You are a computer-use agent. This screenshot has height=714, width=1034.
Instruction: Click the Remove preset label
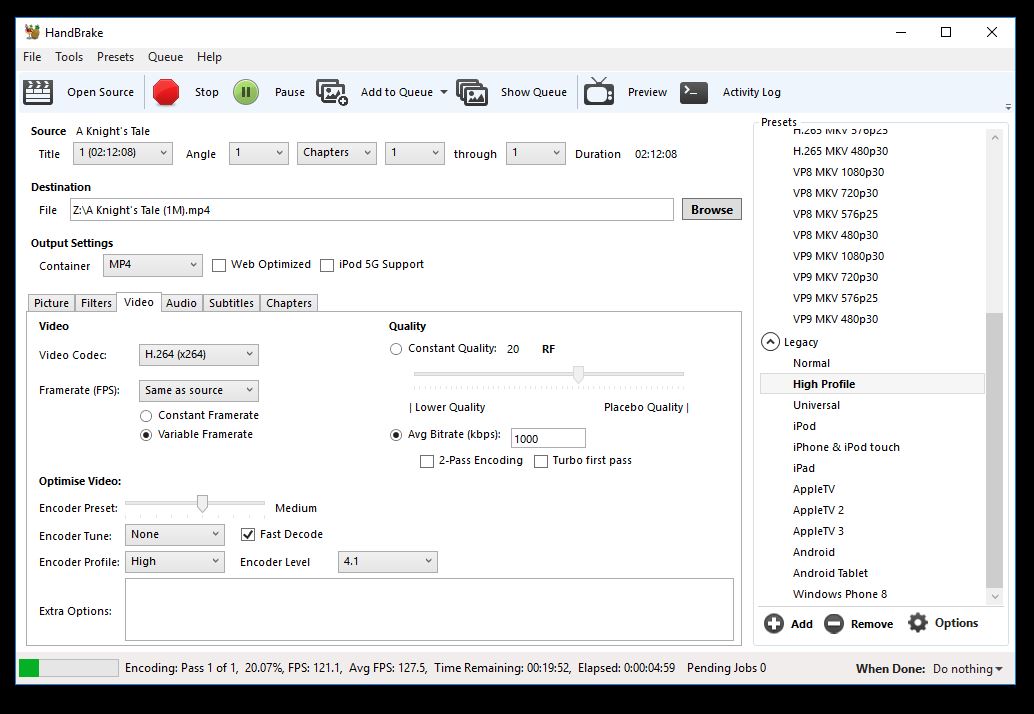872,624
